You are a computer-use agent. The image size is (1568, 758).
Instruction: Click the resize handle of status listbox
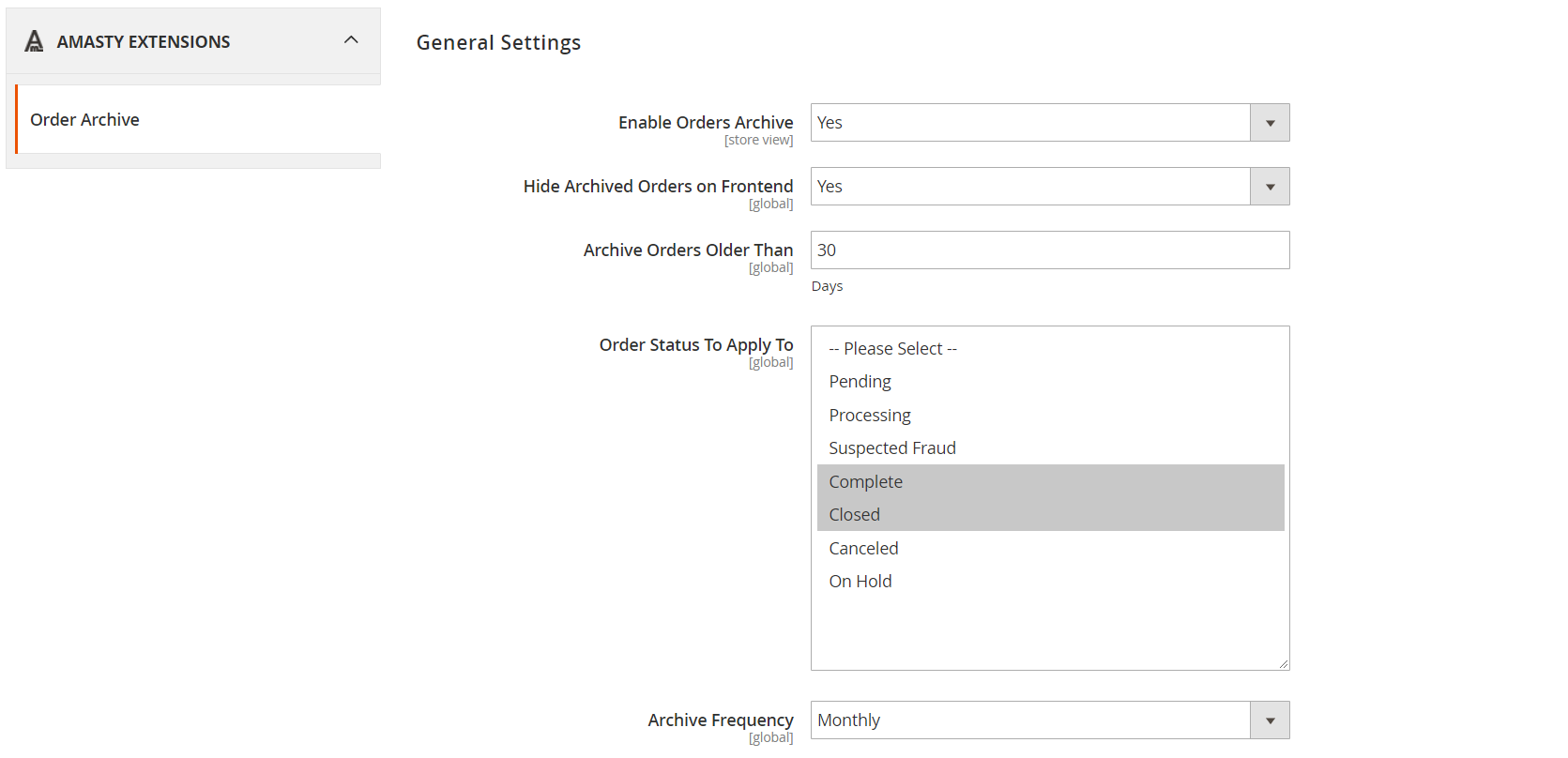pyautogui.click(x=1283, y=663)
